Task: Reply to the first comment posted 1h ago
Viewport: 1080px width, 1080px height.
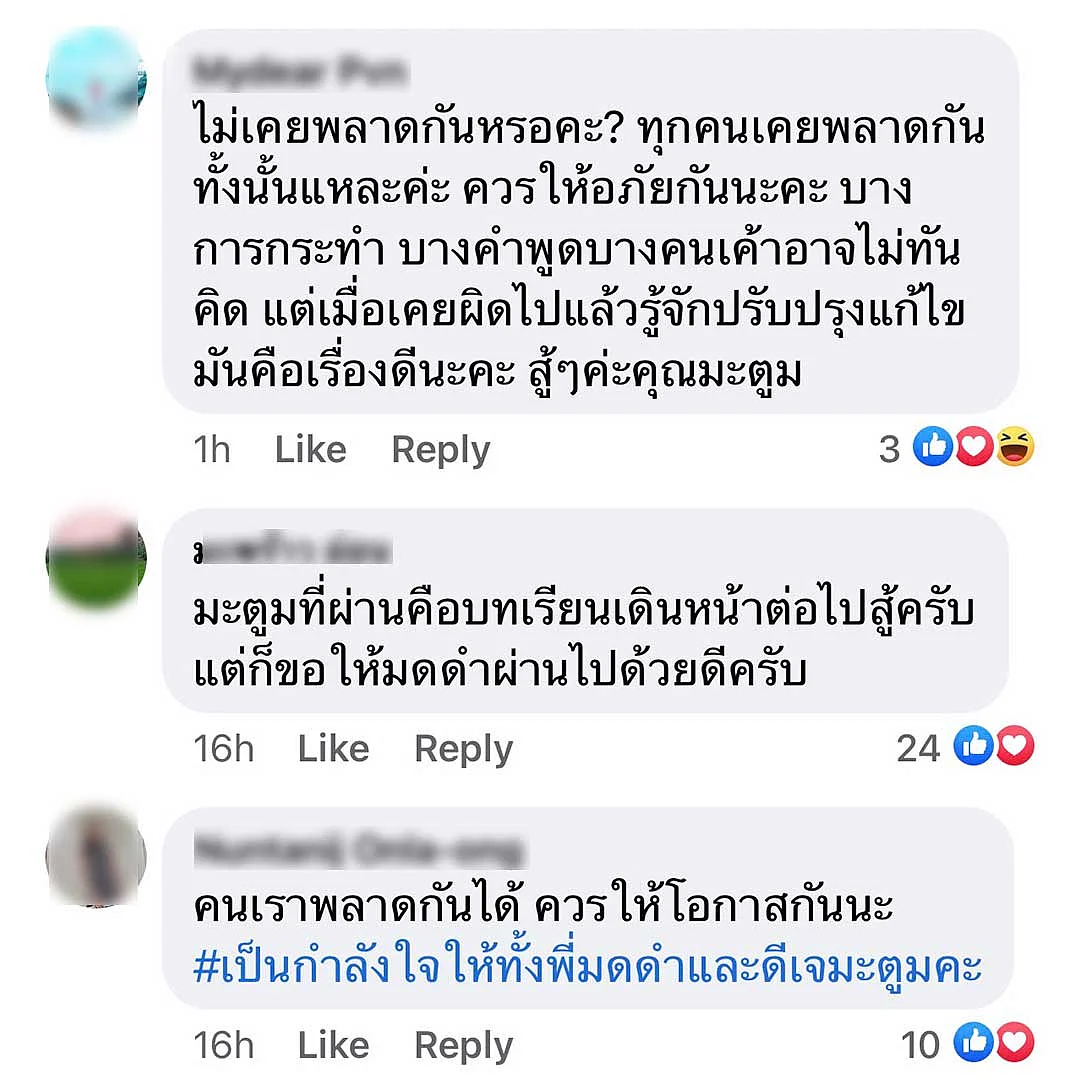Action: 441,451
